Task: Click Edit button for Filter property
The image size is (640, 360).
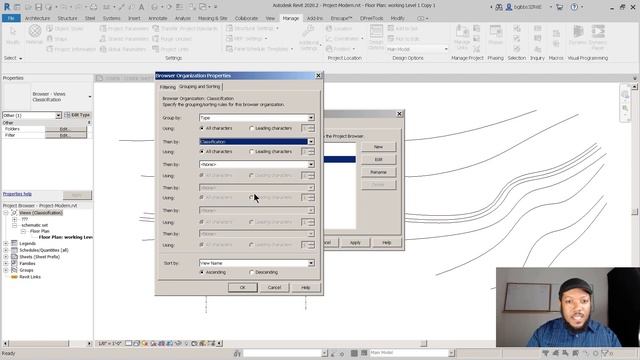Action: (66, 135)
